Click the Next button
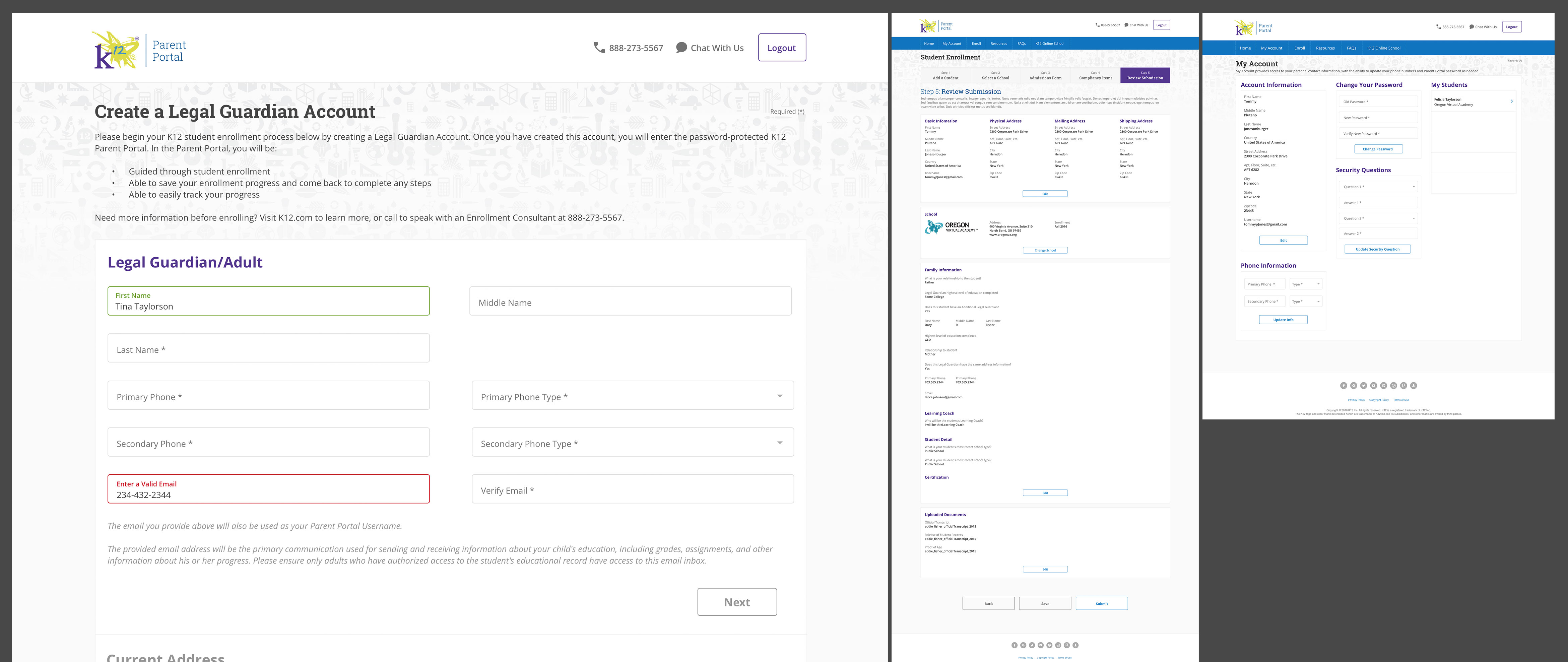This screenshot has height=662, width=1568. pyautogui.click(x=736, y=602)
